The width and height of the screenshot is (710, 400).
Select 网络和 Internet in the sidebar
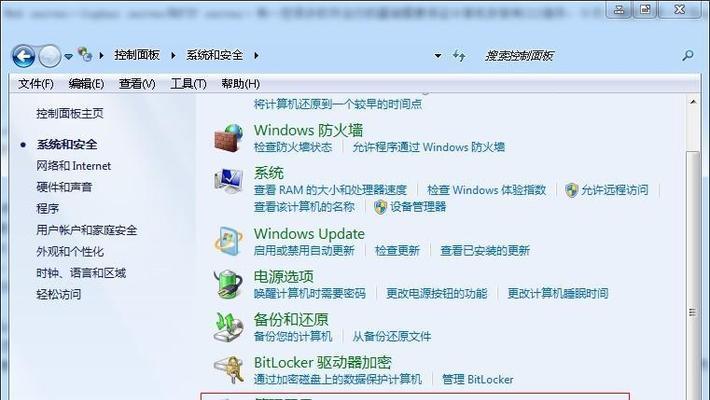click(74, 166)
